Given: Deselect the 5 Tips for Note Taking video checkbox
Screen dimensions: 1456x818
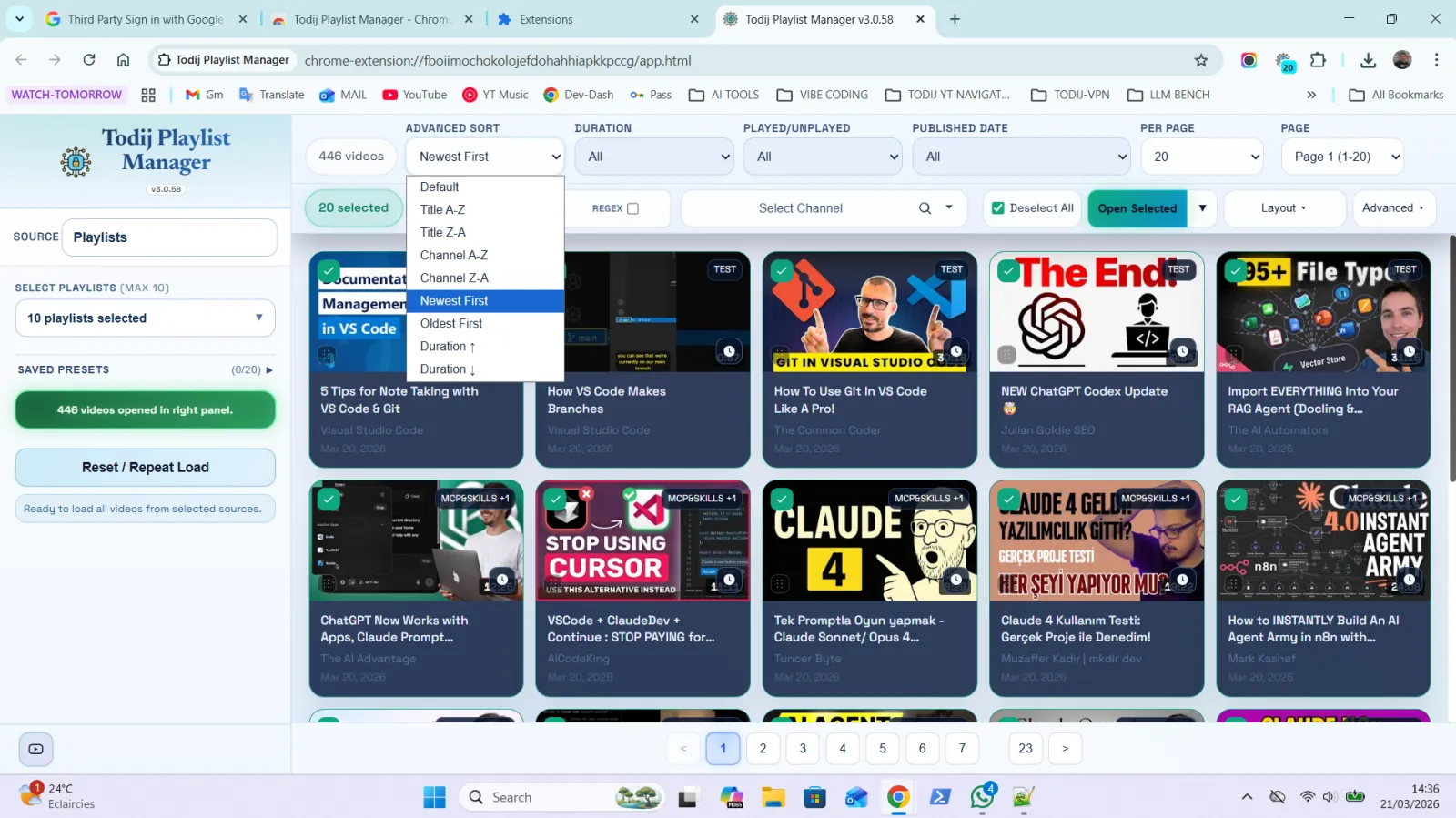Looking at the screenshot, I should [x=329, y=270].
